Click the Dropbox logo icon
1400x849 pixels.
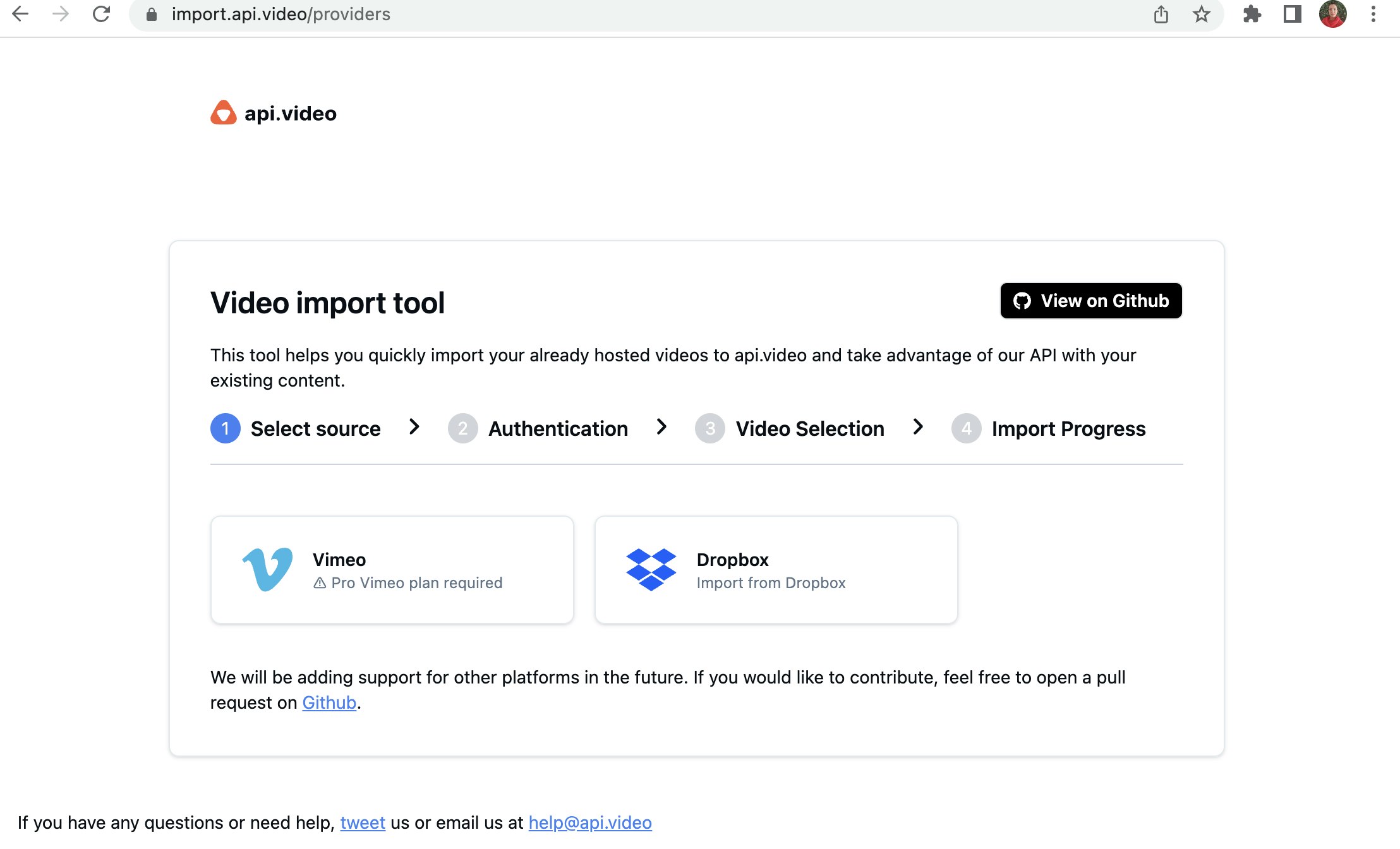651,570
